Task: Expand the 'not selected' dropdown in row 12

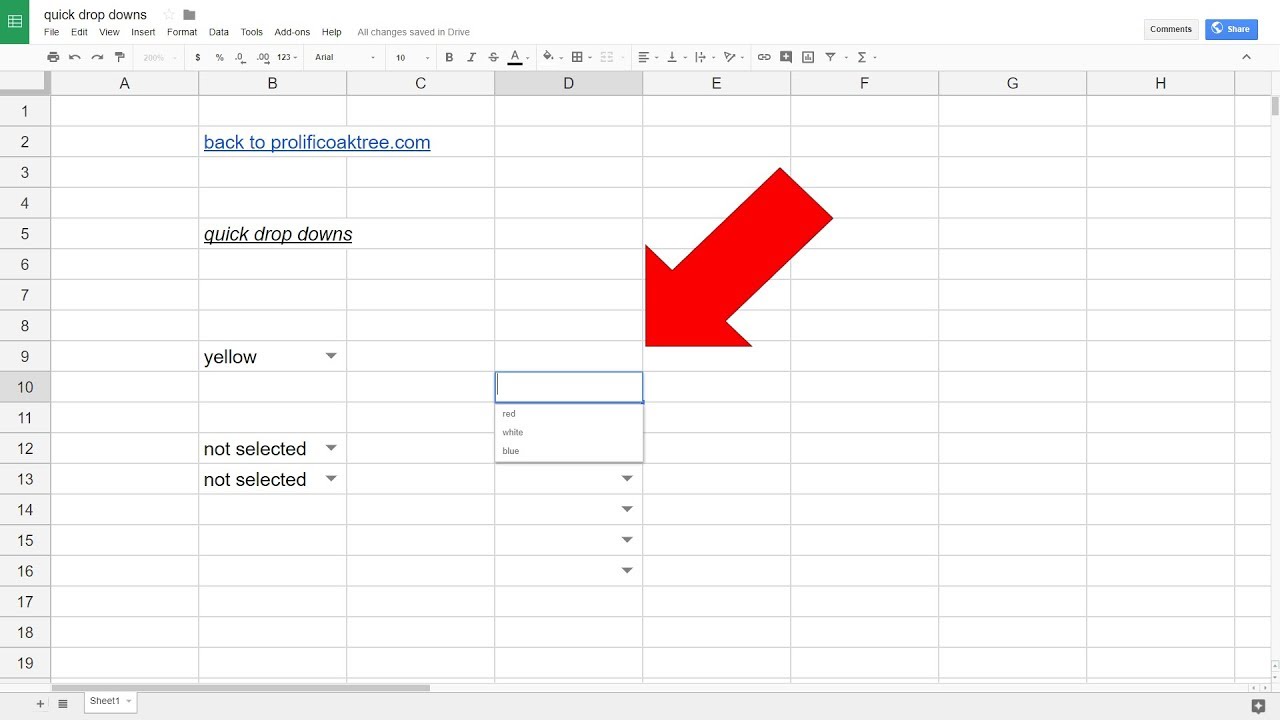Action: click(331, 448)
